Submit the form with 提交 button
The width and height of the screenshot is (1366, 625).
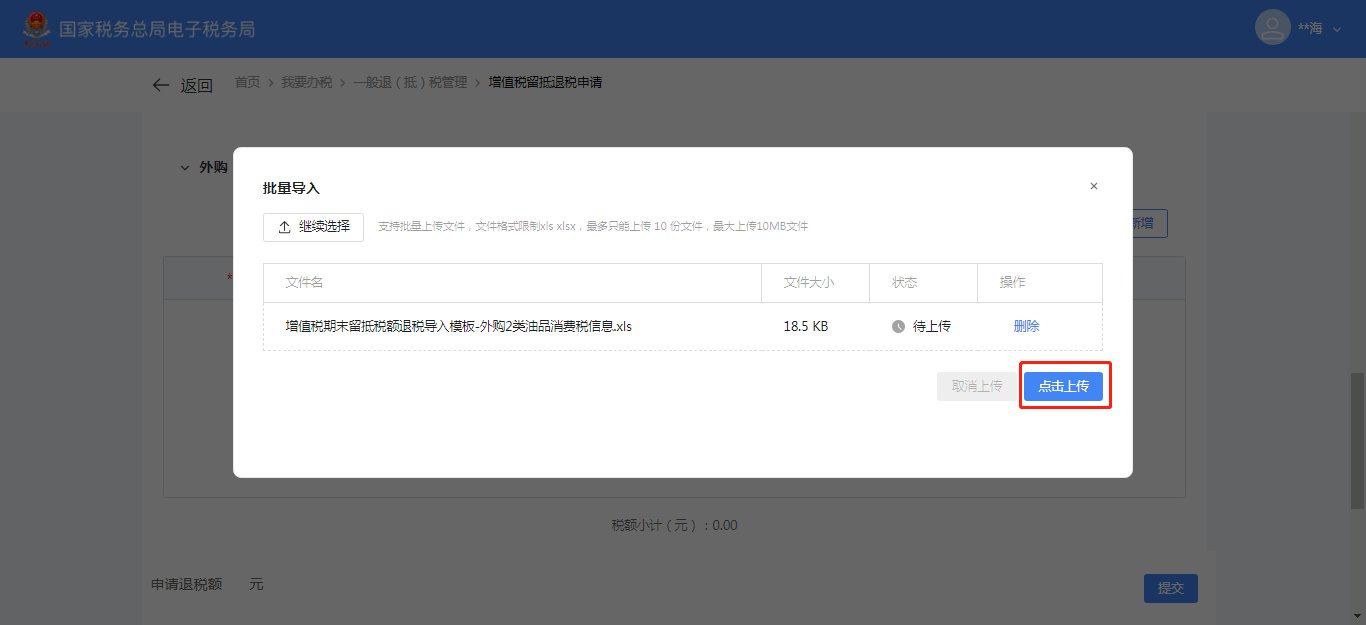point(1170,588)
